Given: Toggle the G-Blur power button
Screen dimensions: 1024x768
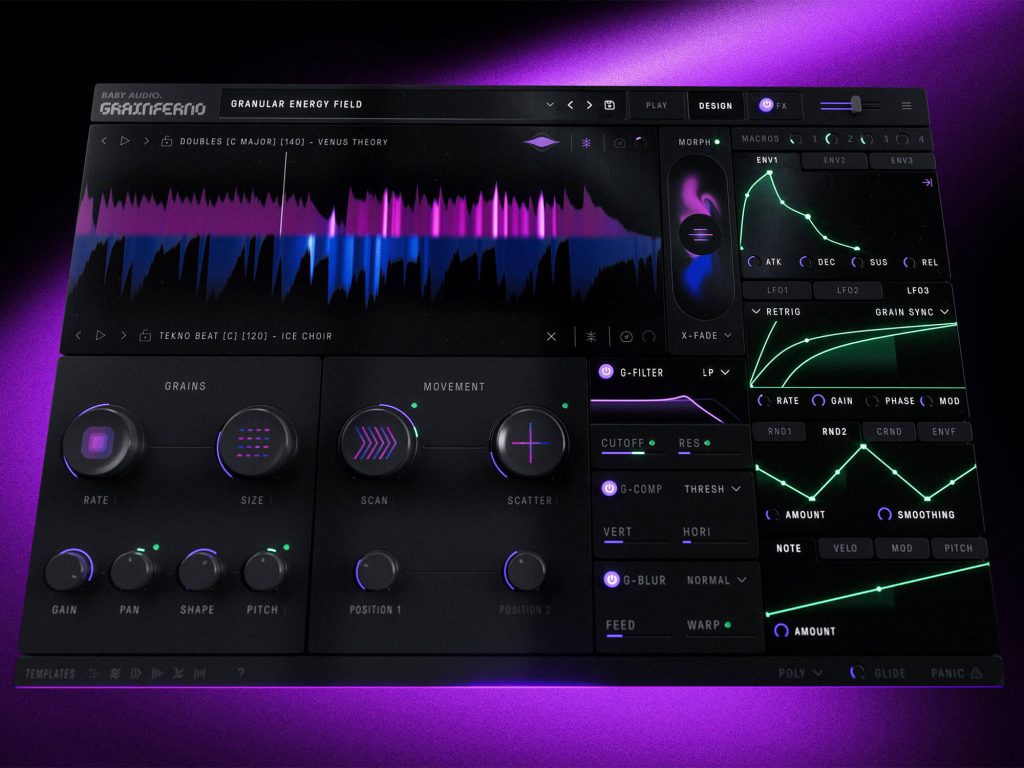Looking at the screenshot, I should coord(611,579).
